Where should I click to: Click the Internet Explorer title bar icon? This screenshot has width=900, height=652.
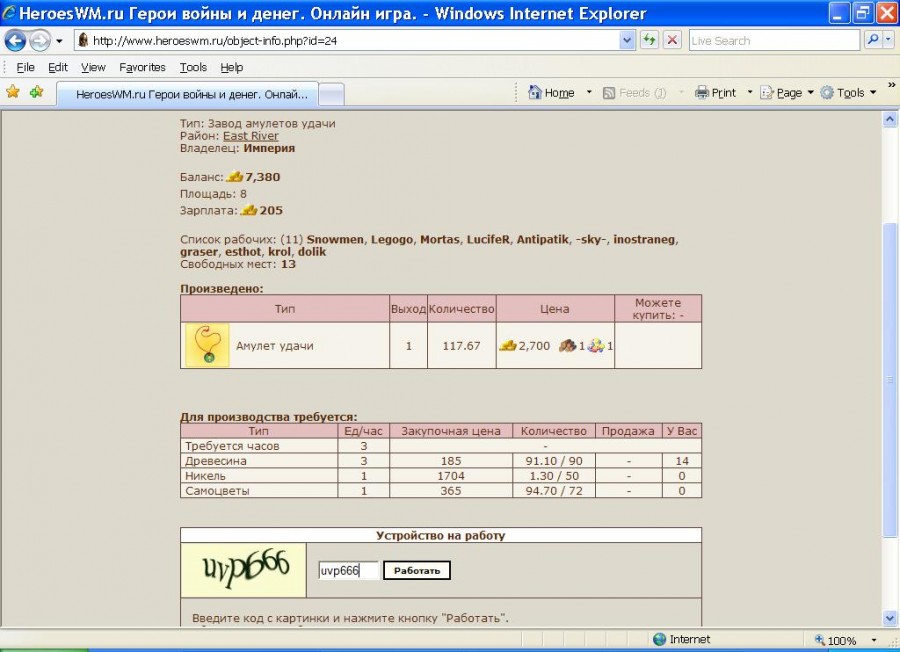pos(9,12)
